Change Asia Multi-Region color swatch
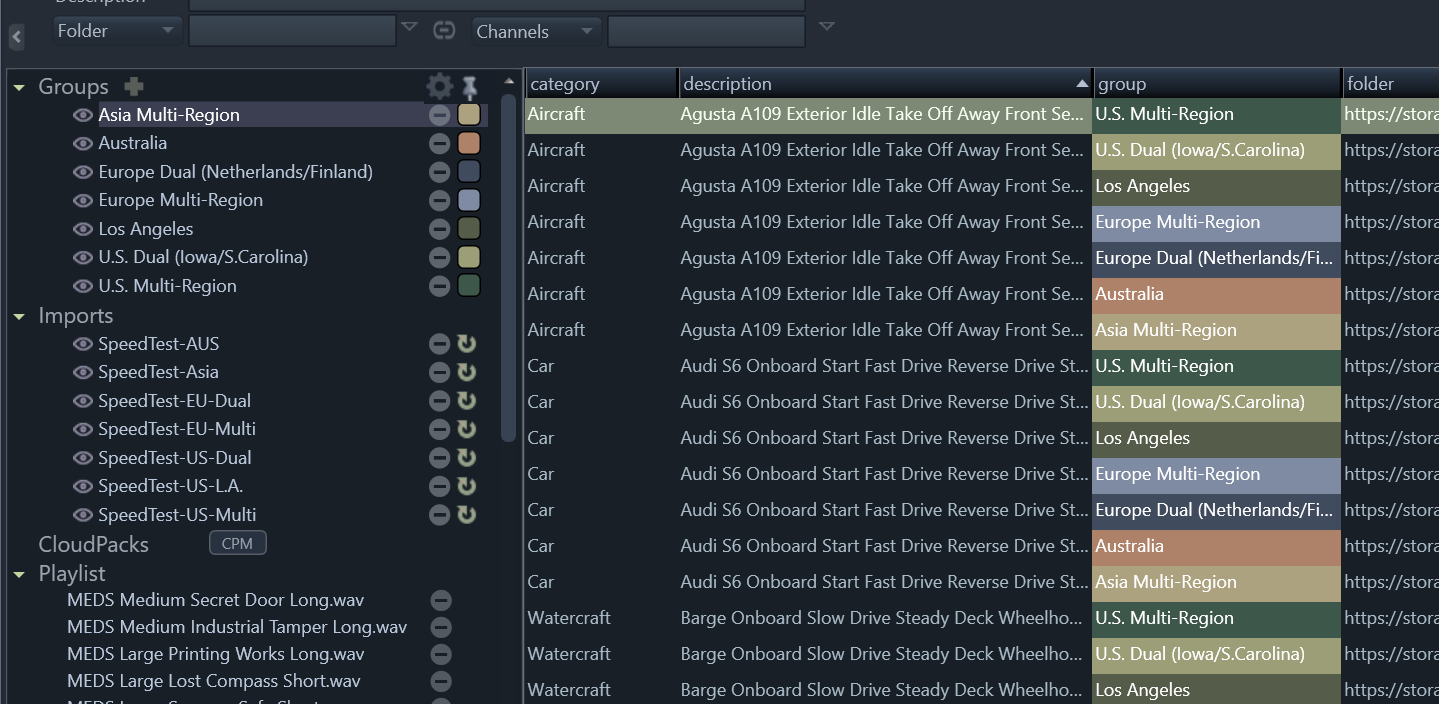 click(469, 114)
